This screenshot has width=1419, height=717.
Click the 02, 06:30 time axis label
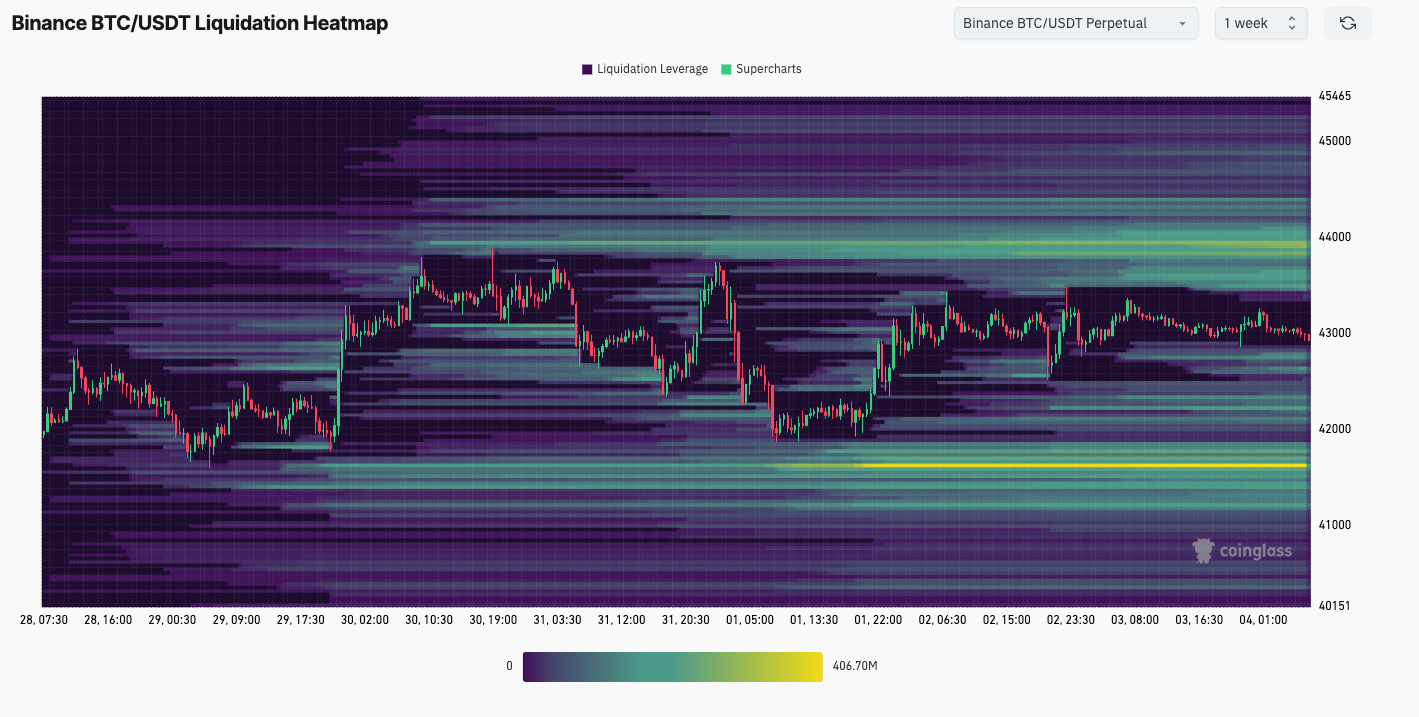[x=942, y=620]
